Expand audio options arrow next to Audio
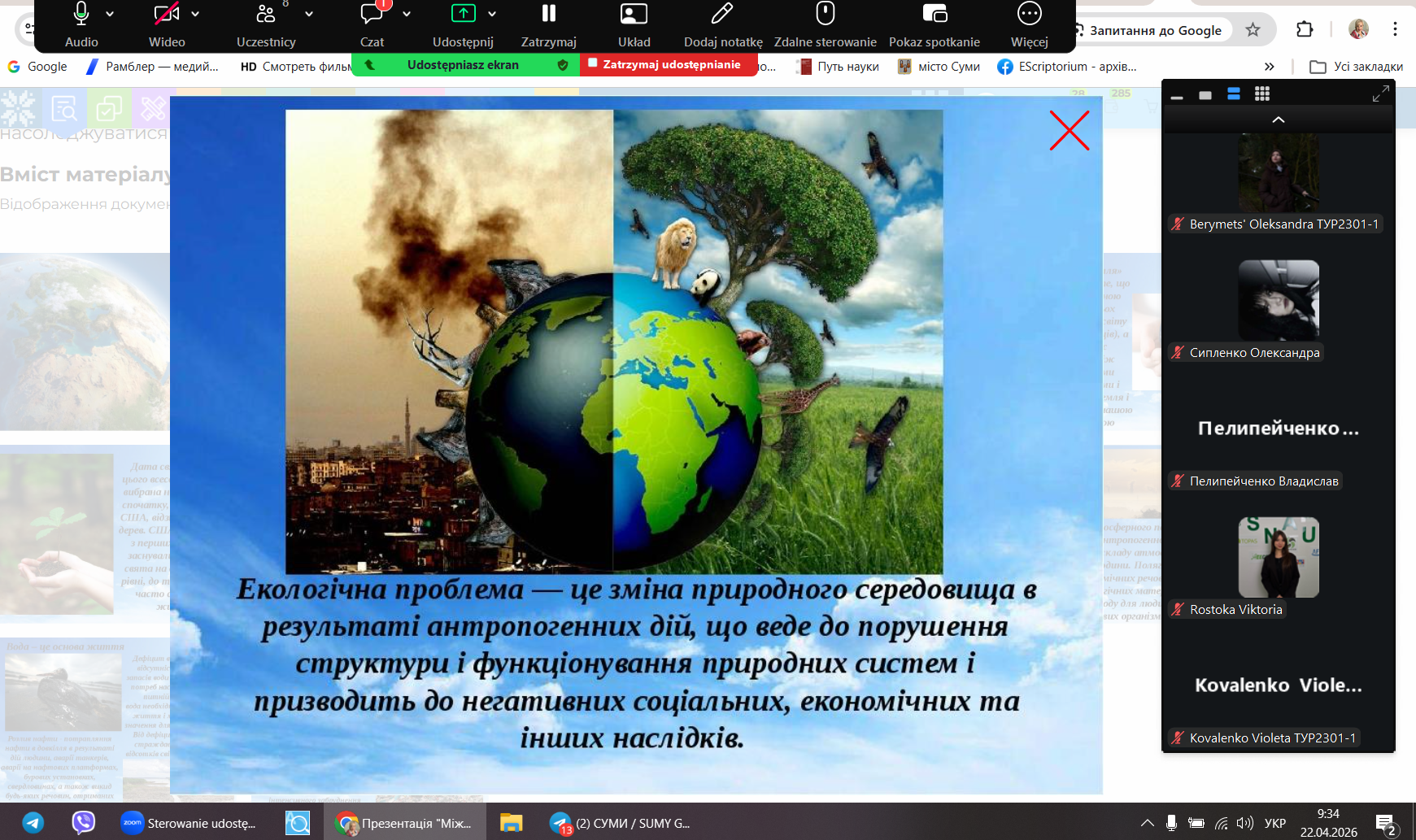Image resolution: width=1416 pixels, height=840 pixels. point(110,14)
